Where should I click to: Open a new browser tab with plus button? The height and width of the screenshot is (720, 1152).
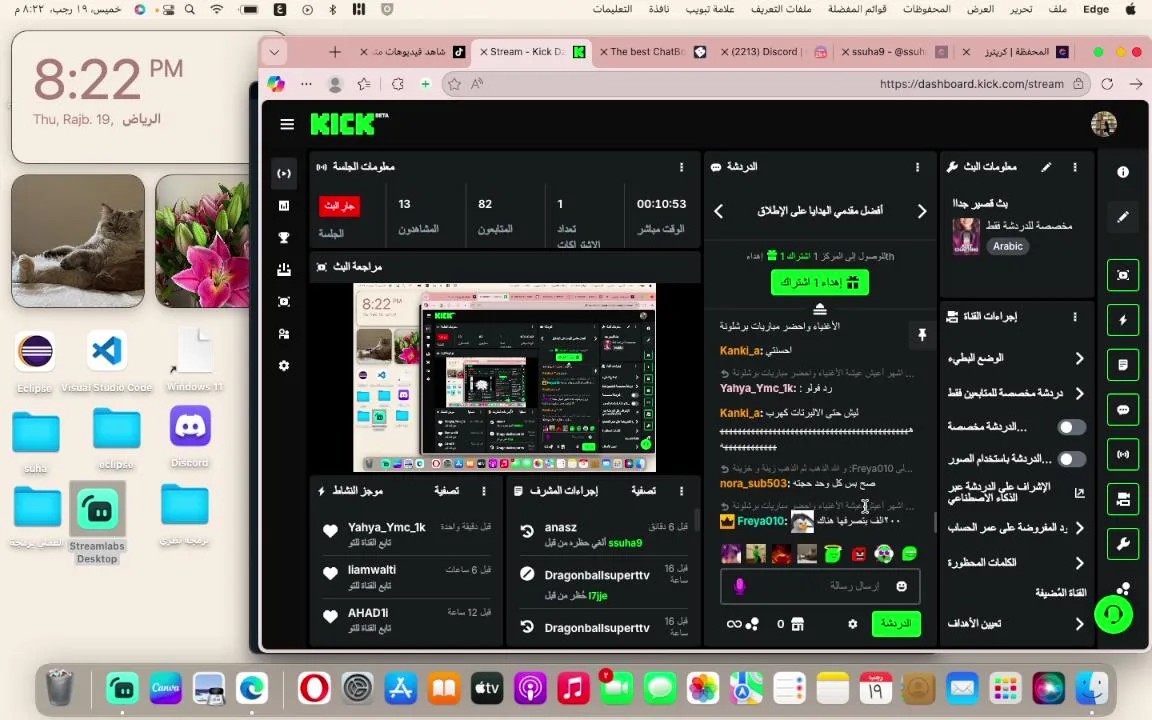click(335, 52)
